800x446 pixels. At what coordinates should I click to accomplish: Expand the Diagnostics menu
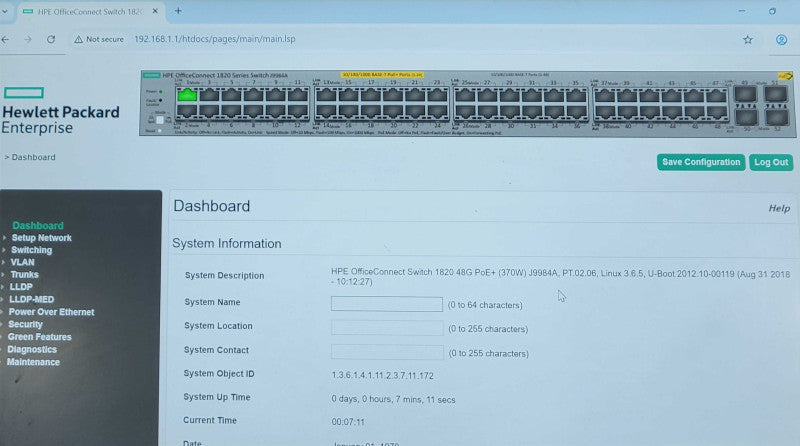coord(32,350)
